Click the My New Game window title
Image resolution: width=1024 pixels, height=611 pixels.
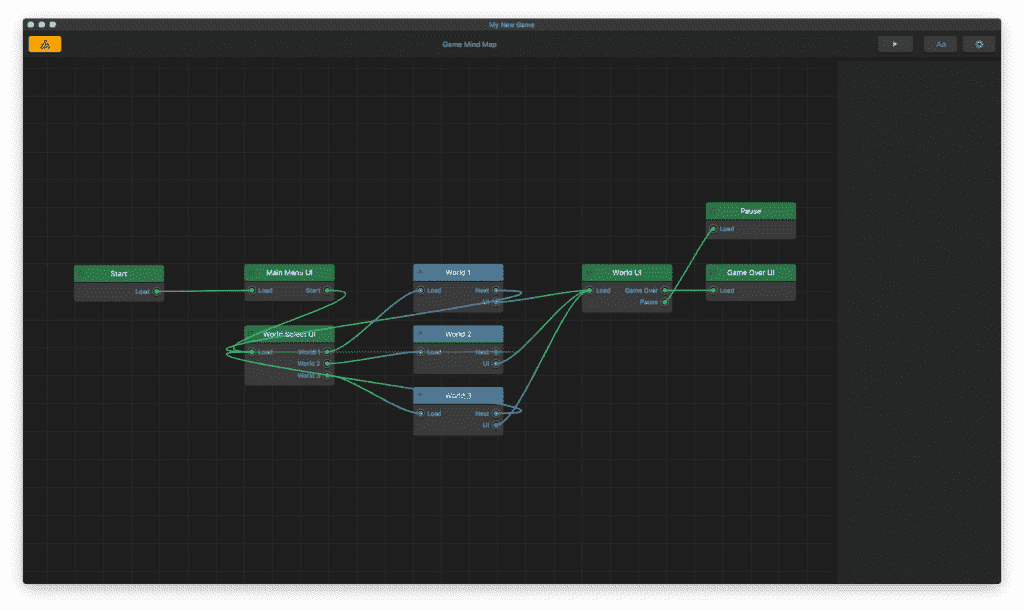pos(512,25)
